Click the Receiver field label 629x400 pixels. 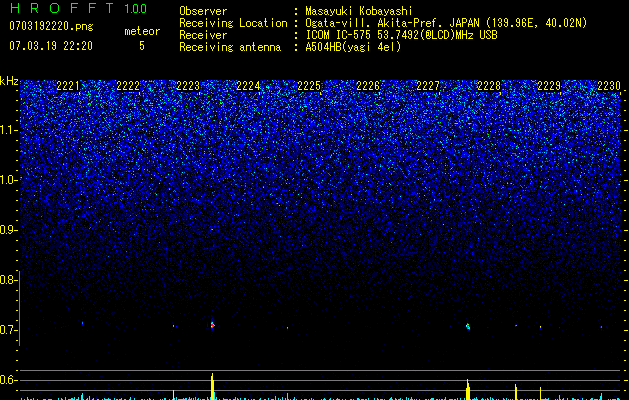[x=203, y=35]
